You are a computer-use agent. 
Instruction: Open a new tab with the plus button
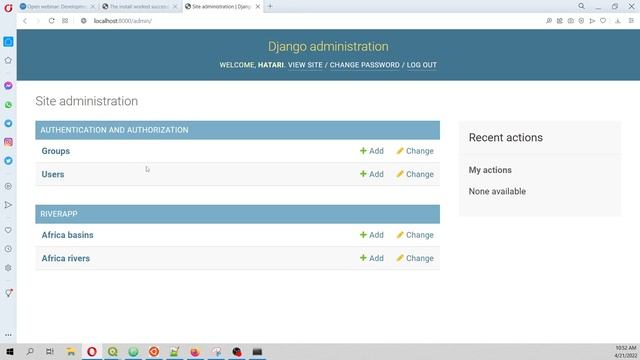(x=270, y=7)
